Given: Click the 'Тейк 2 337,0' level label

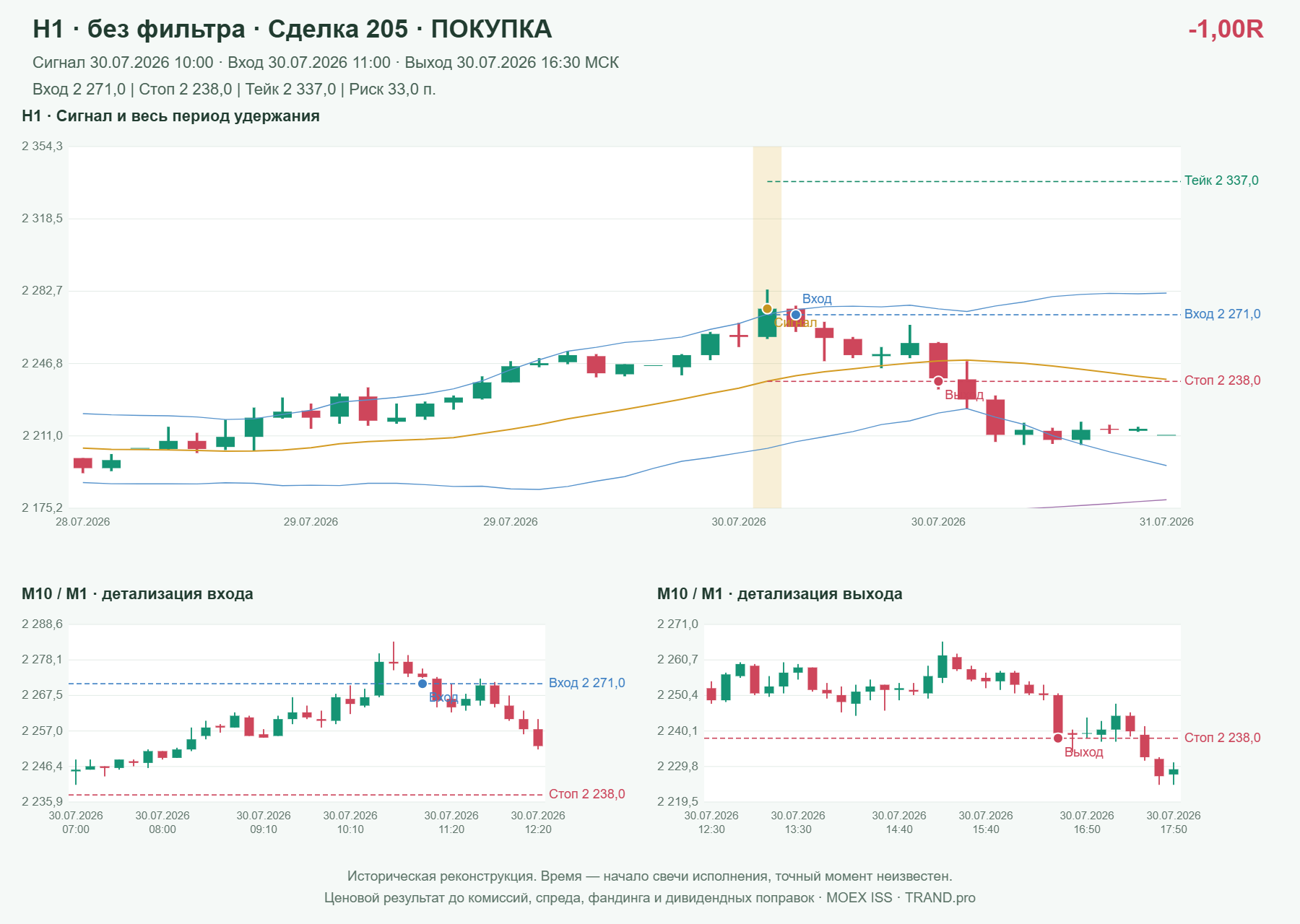Looking at the screenshot, I should [x=1221, y=180].
